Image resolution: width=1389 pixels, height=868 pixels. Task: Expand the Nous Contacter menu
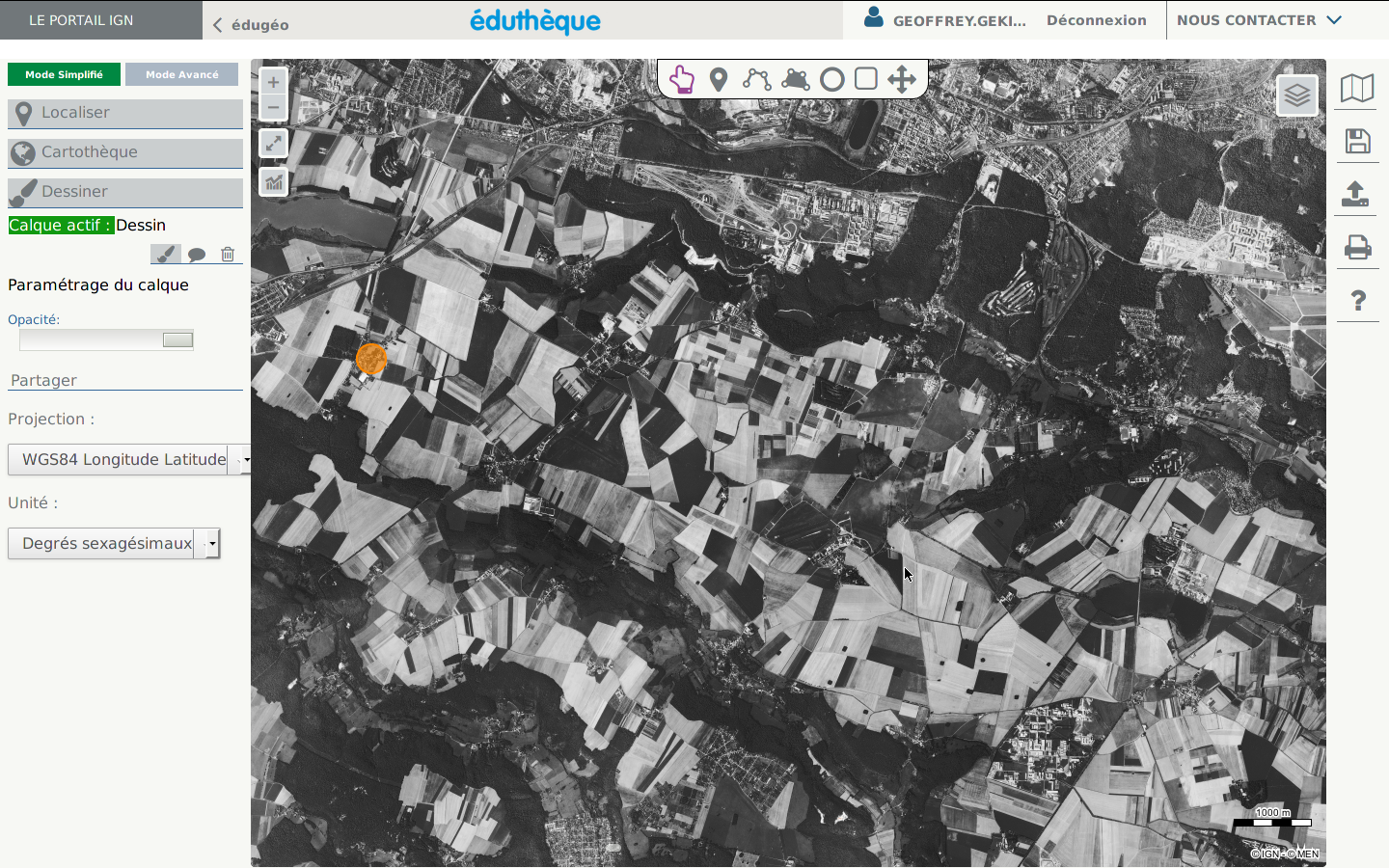click(1259, 20)
